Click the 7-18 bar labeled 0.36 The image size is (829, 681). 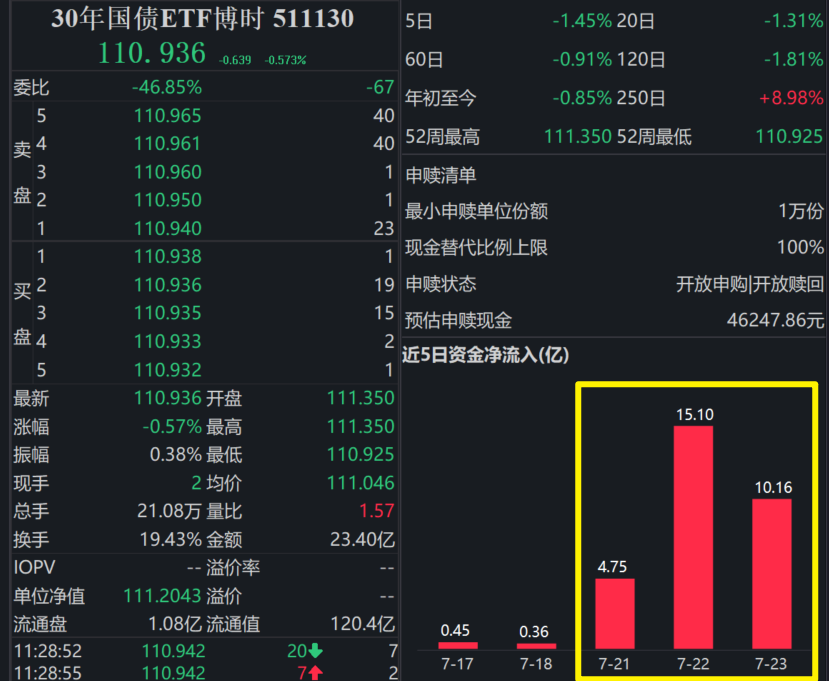pos(536,646)
